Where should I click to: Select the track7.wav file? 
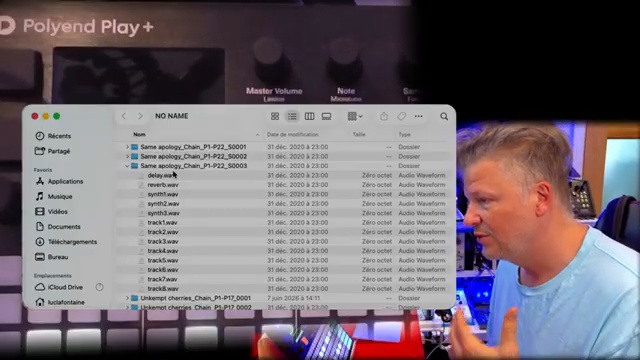point(162,279)
